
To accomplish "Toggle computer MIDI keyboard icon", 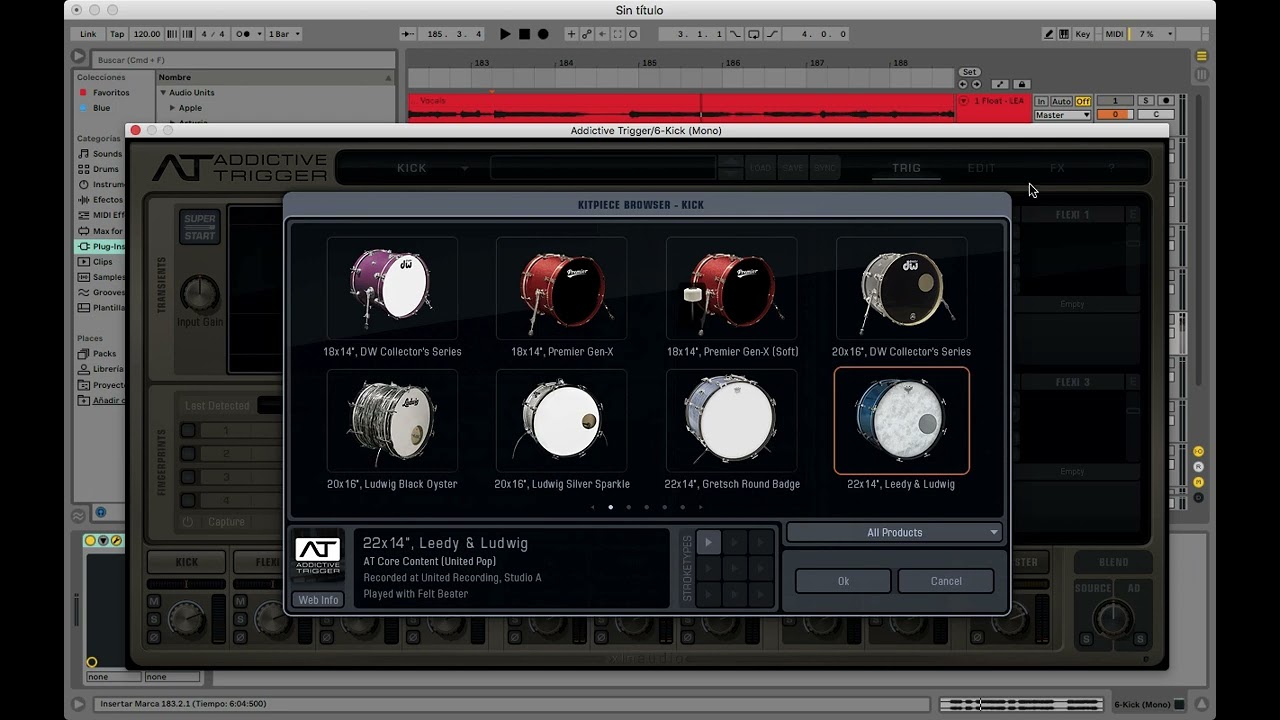I will coord(1064,34).
